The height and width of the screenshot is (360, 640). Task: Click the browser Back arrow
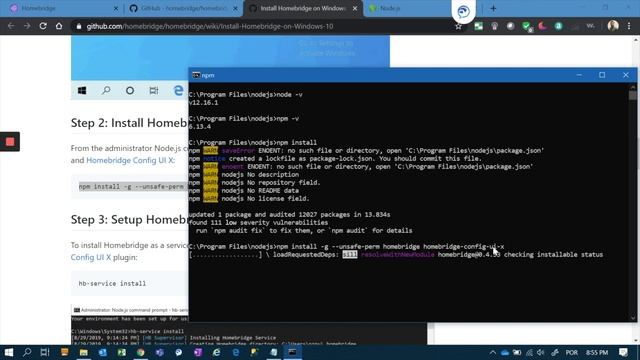point(11,26)
